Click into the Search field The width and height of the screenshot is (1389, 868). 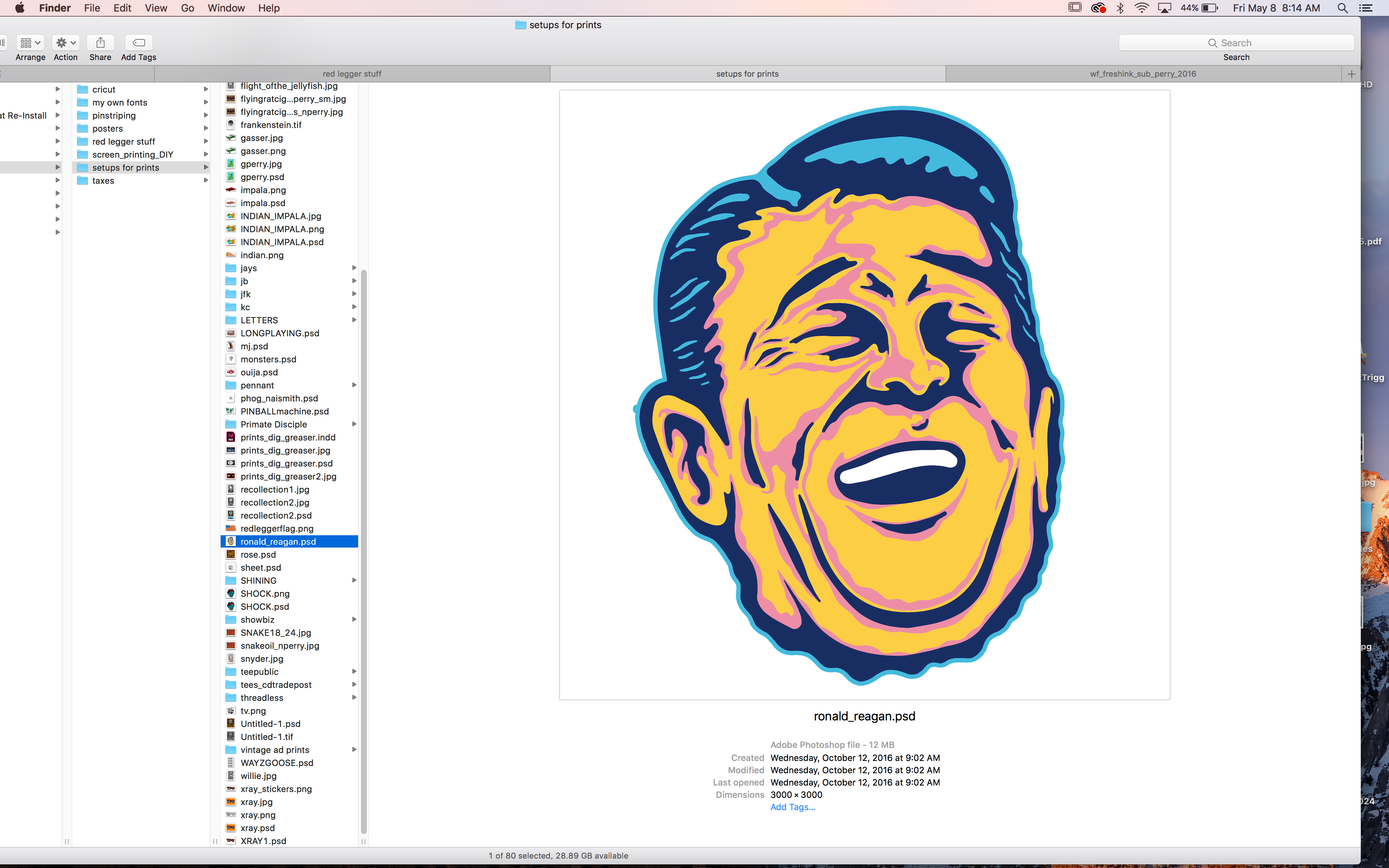tap(1236, 42)
